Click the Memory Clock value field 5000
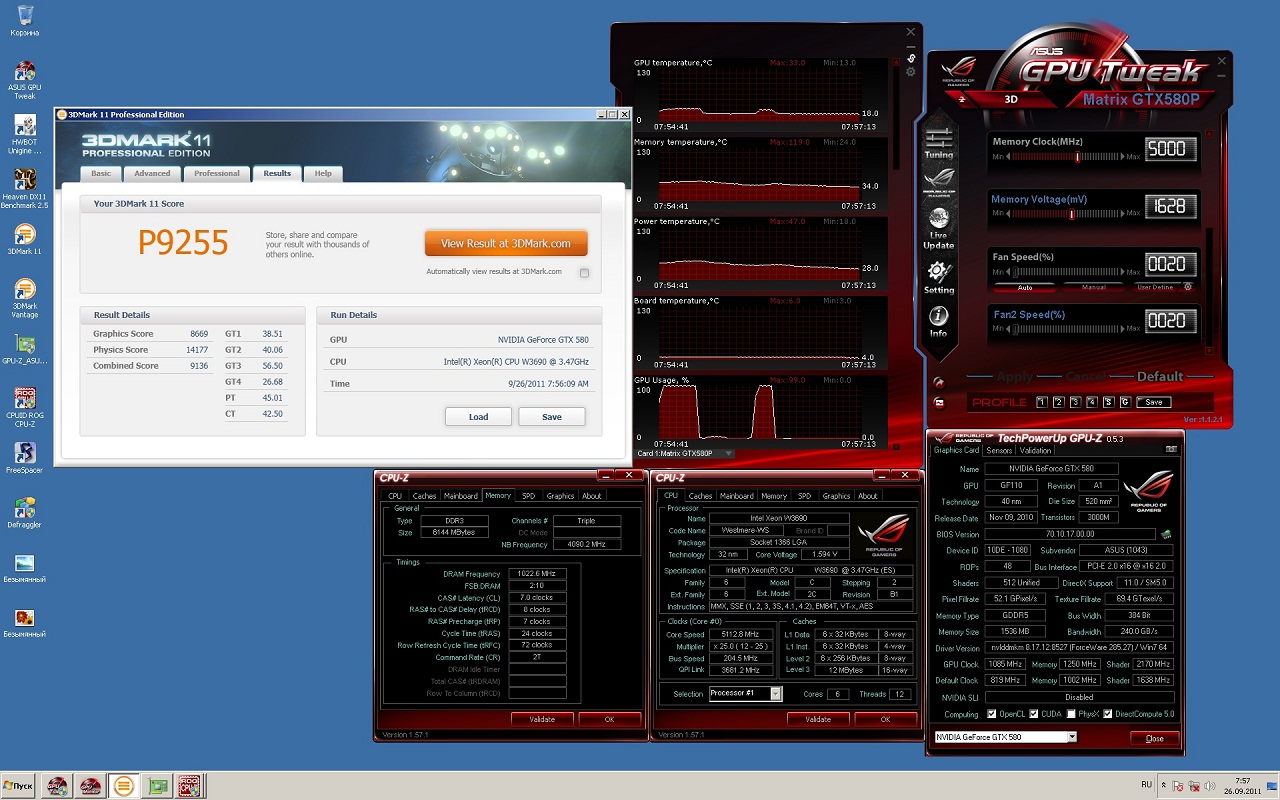This screenshot has width=1280, height=800. click(1170, 149)
